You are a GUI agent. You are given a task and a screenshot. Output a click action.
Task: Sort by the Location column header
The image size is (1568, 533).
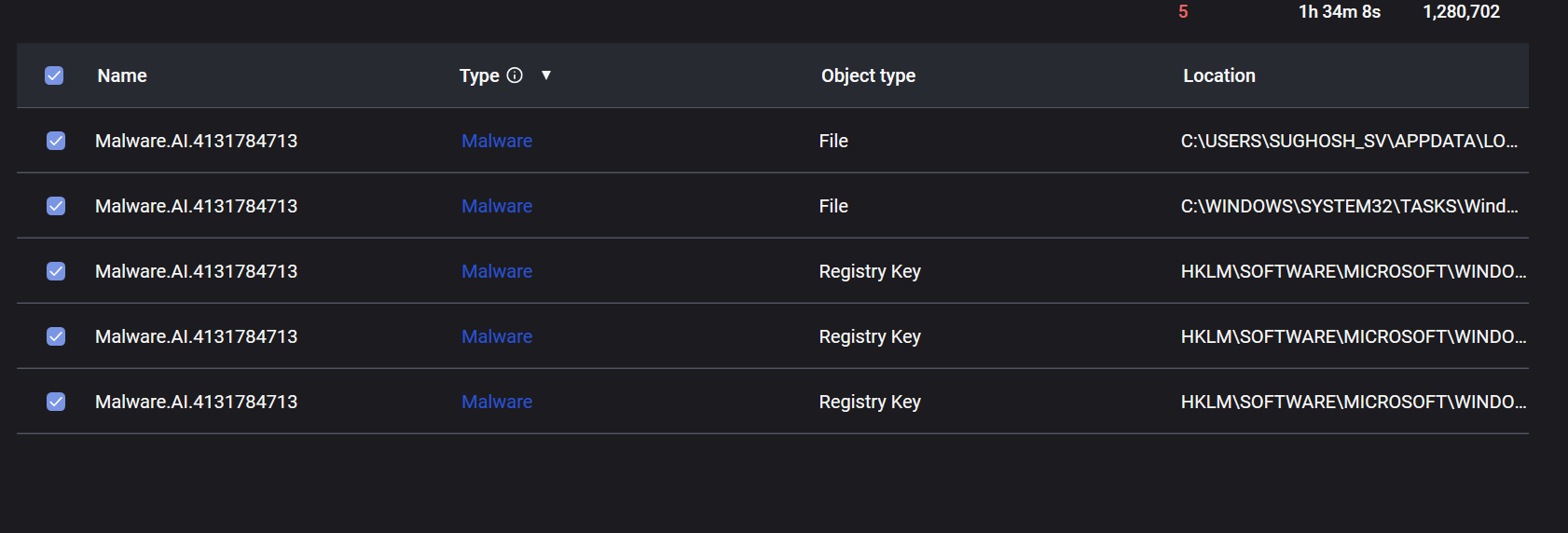tap(1219, 75)
